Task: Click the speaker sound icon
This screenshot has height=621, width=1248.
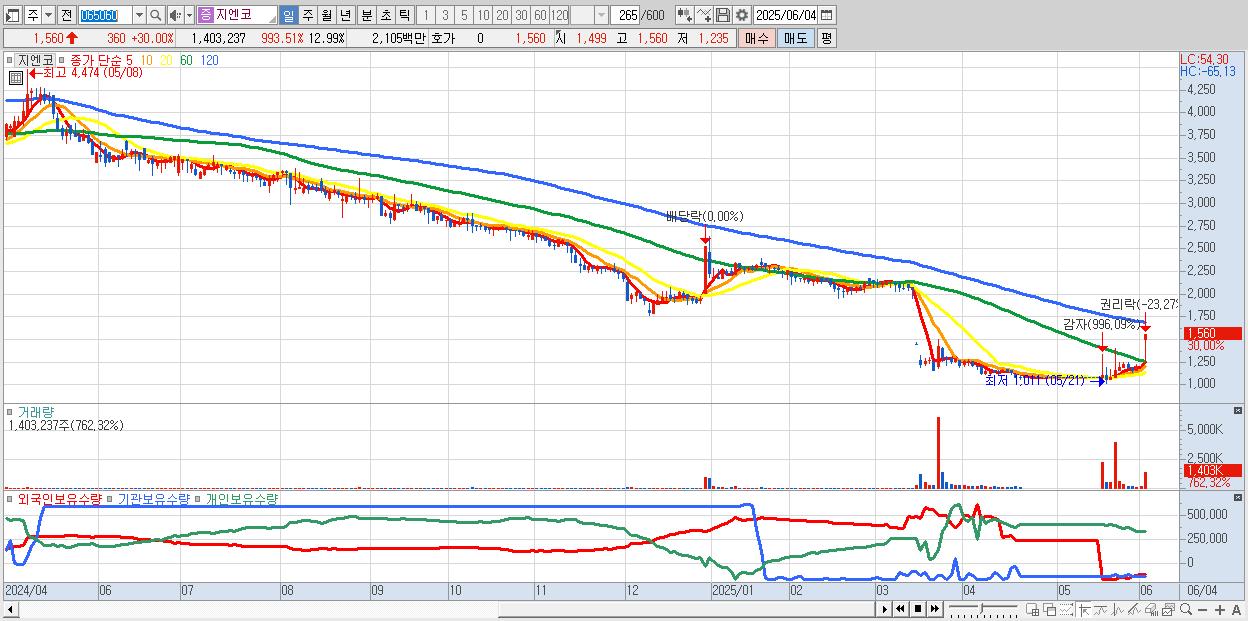Action: [175, 15]
